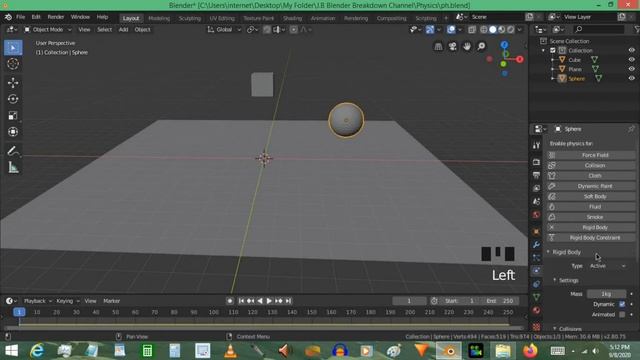Select the Transform tool
Image resolution: width=640 pixels, height=360 pixels.
click(13, 132)
